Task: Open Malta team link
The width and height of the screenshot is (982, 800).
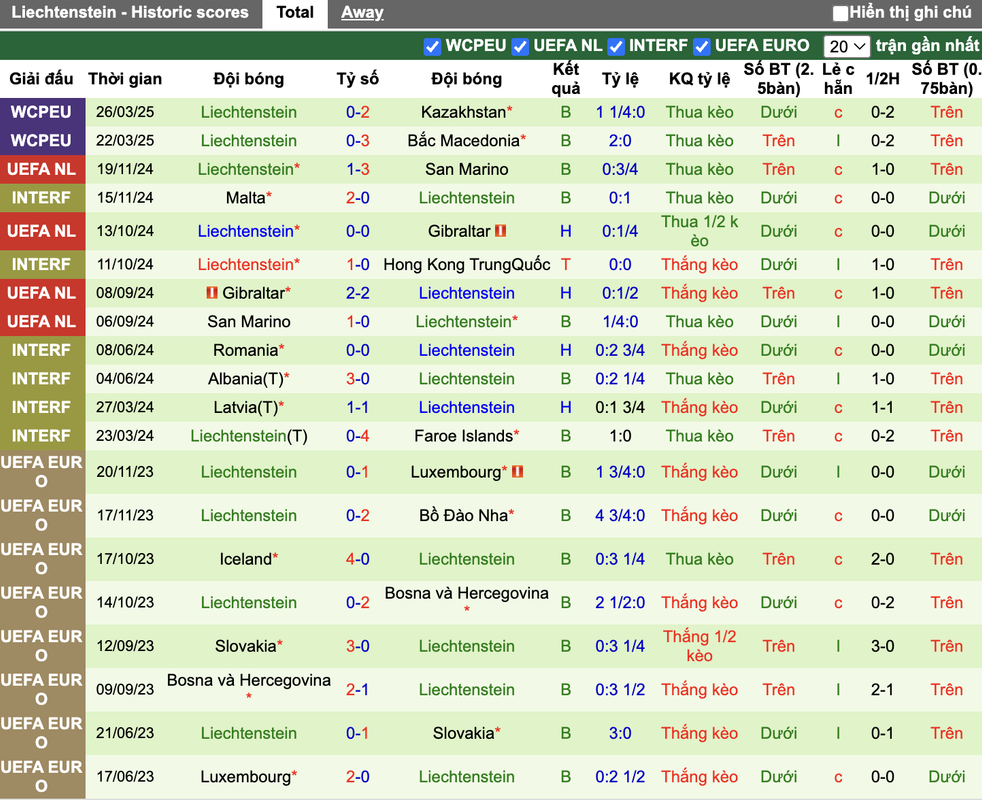Action: coord(246,198)
